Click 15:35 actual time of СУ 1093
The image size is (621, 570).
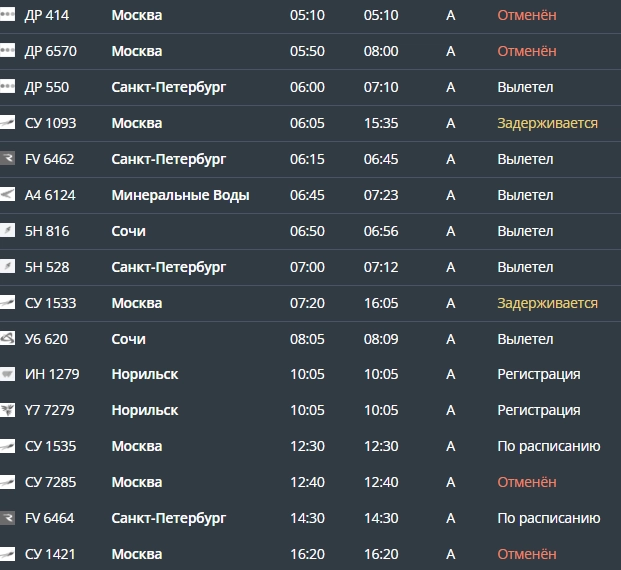381,123
